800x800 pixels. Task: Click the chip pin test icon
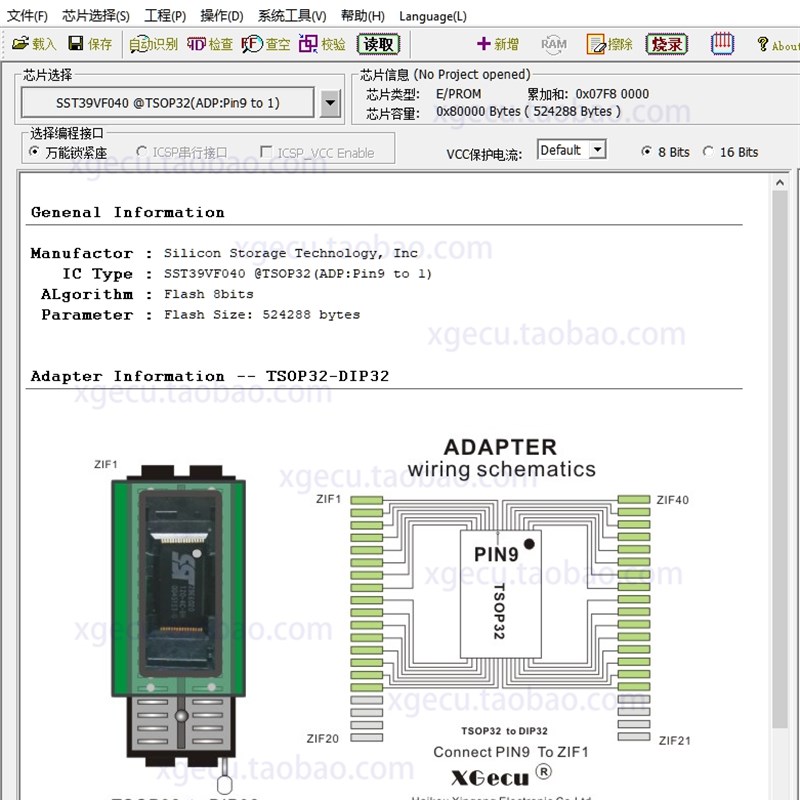722,44
